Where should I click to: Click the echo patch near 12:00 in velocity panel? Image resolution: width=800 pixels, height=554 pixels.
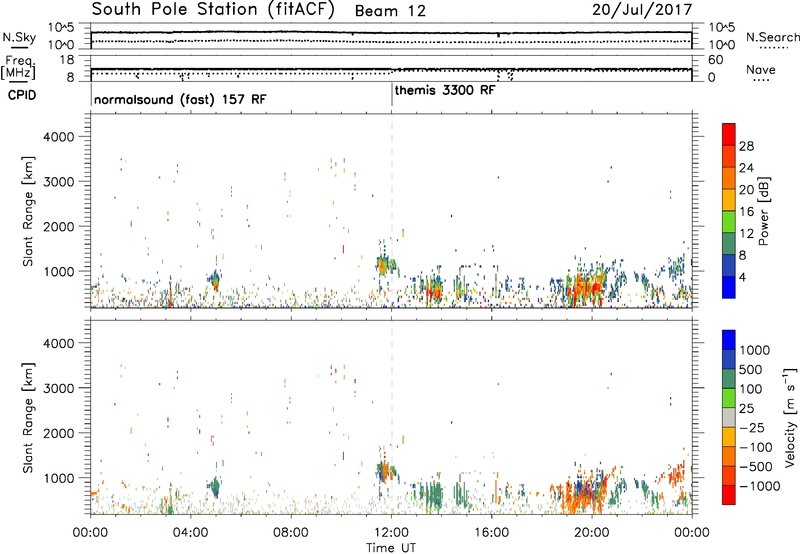pyautogui.click(x=386, y=471)
